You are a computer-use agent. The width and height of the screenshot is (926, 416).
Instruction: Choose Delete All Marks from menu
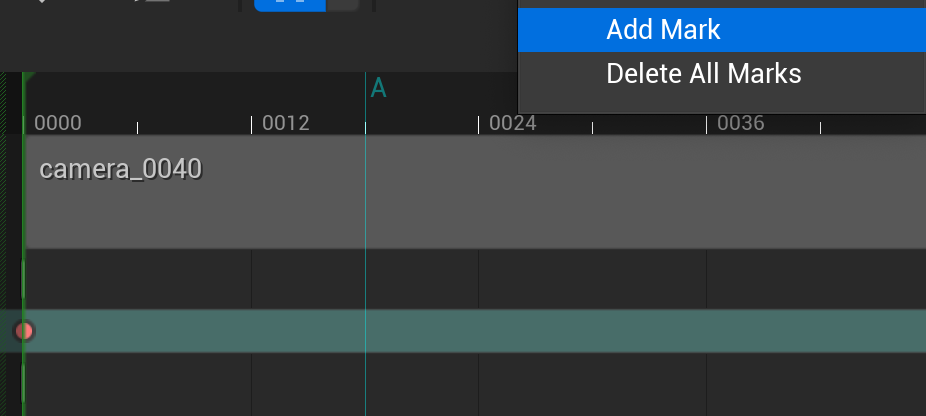[703, 74]
